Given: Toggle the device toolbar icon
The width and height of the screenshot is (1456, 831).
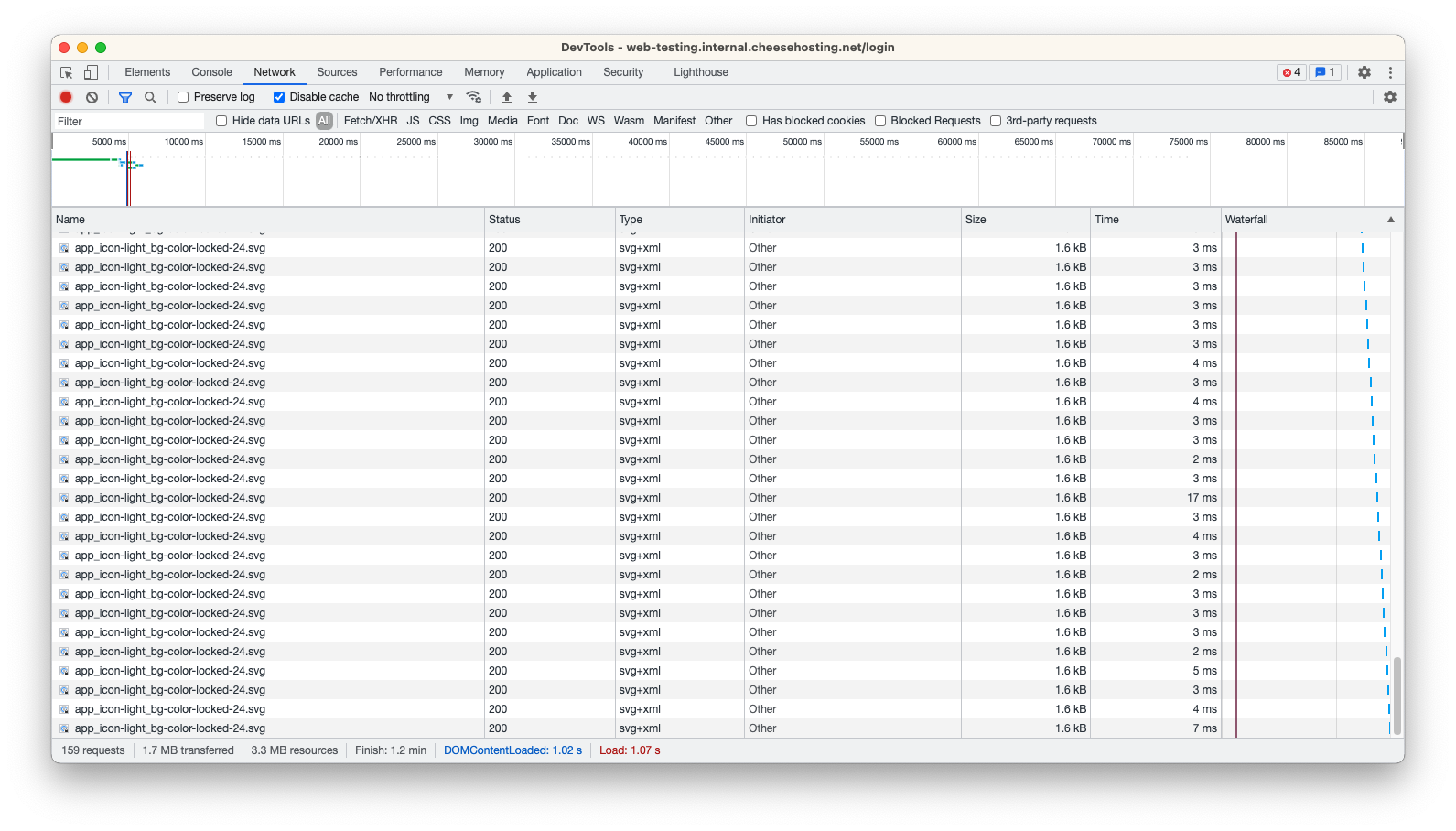Looking at the screenshot, I should [91, 72].
